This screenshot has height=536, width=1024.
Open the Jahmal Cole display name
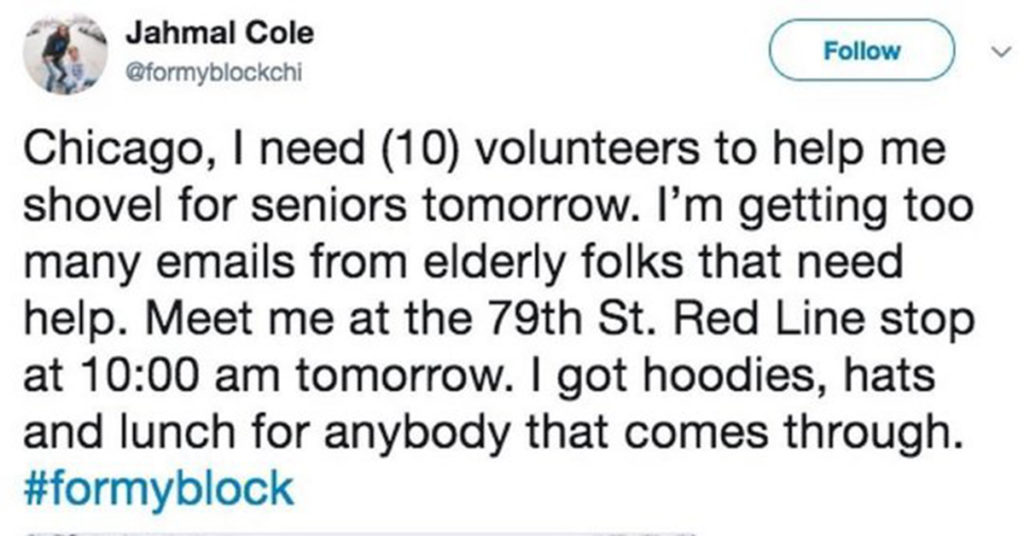point(219,33)
